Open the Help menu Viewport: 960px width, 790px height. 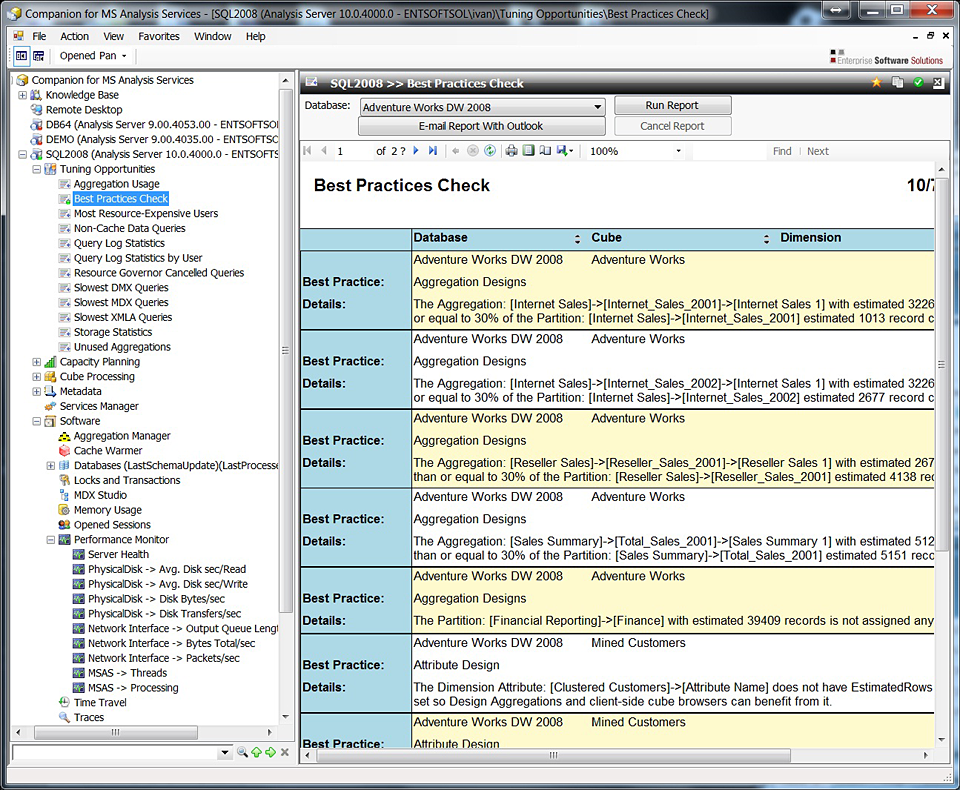coord(255,37)
